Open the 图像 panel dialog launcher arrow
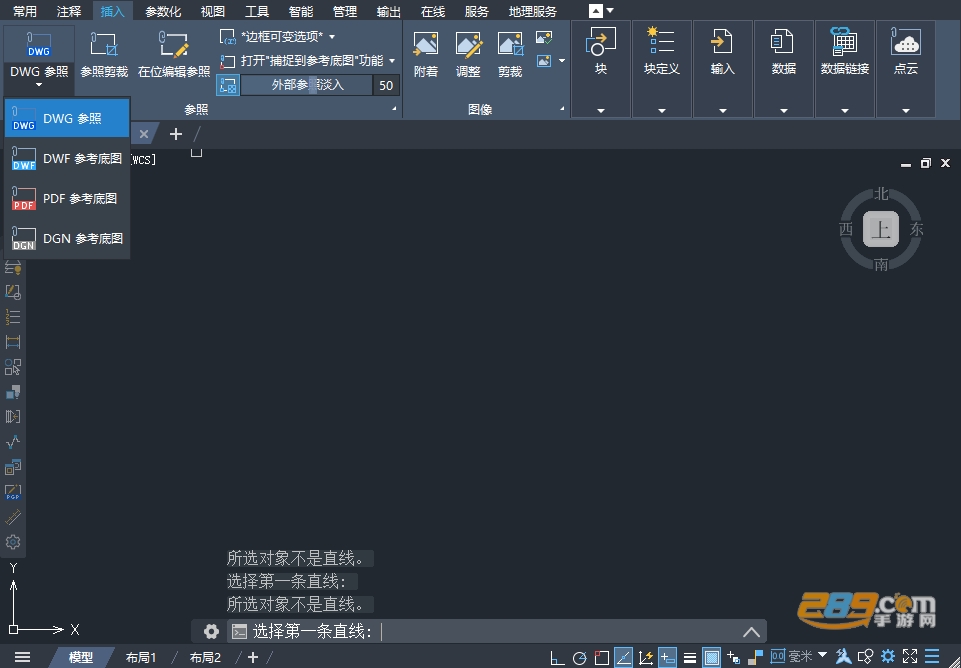This screenshot has width=961, height=668. pyautogui.click(x=562, y=108)
